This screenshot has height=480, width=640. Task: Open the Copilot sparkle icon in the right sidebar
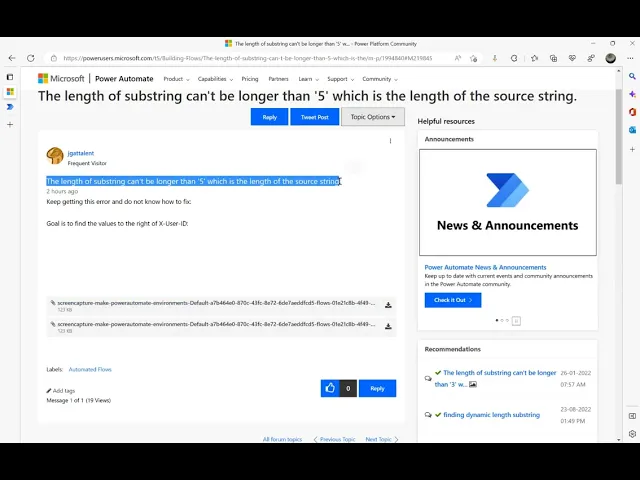point(632,94)
